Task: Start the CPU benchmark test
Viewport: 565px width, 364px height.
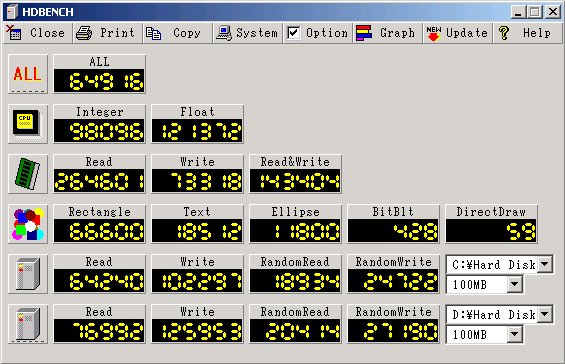Action: click(x=28, y=124)
